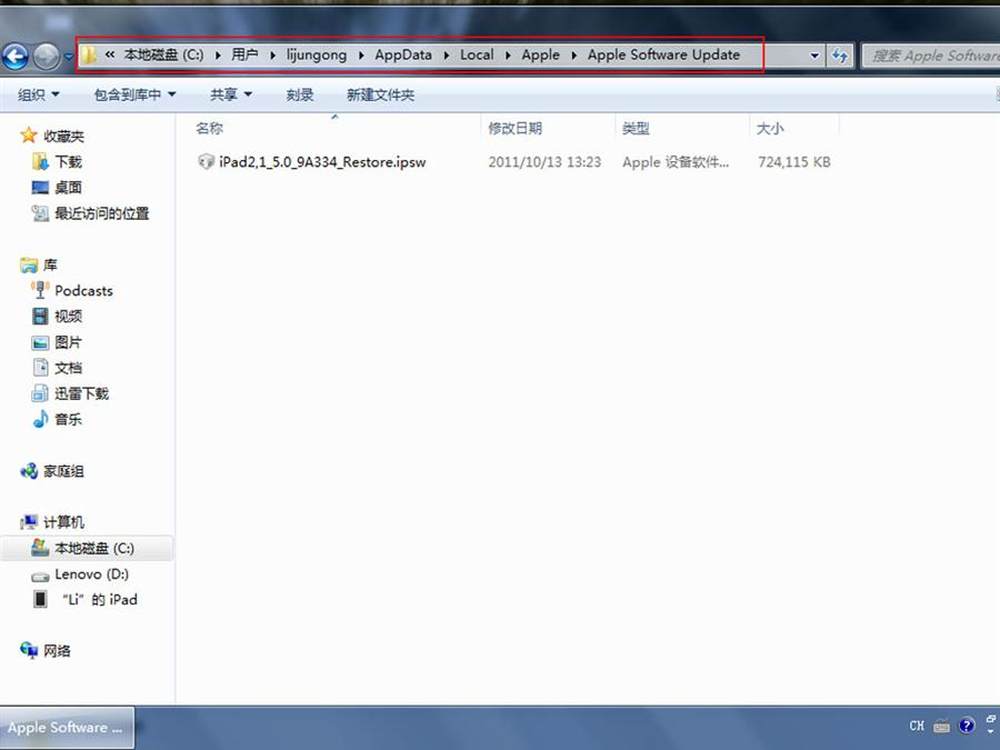Select the Lenovo (D:) drive
The width and height of the screenshot is (1000, 750).
(91, 575)
